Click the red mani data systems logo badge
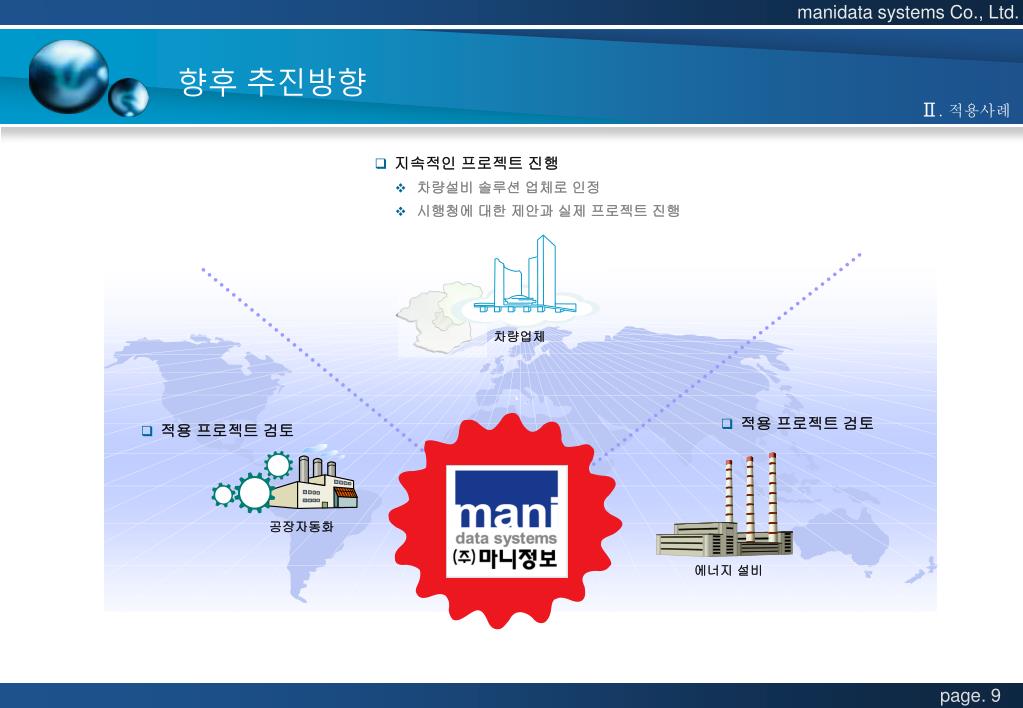 click(506, 521)
